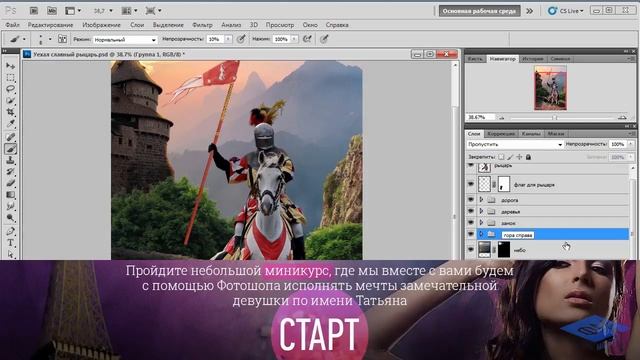This screenshot has width=640, height=360.
Task: Open the 'Файл' menu
Action: [12, 25]
